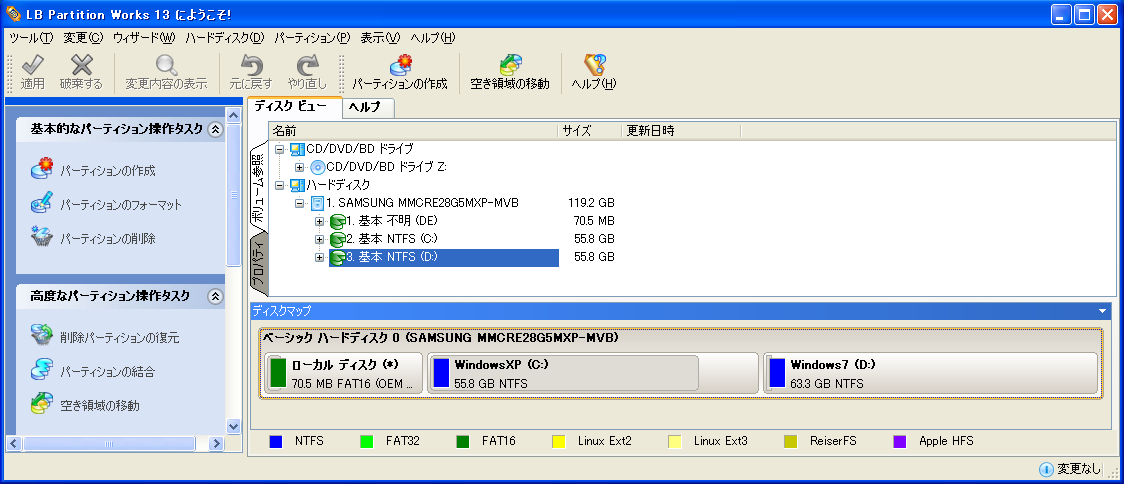
Task: Click the 70.5 MB size value
Action: (593, 221)
